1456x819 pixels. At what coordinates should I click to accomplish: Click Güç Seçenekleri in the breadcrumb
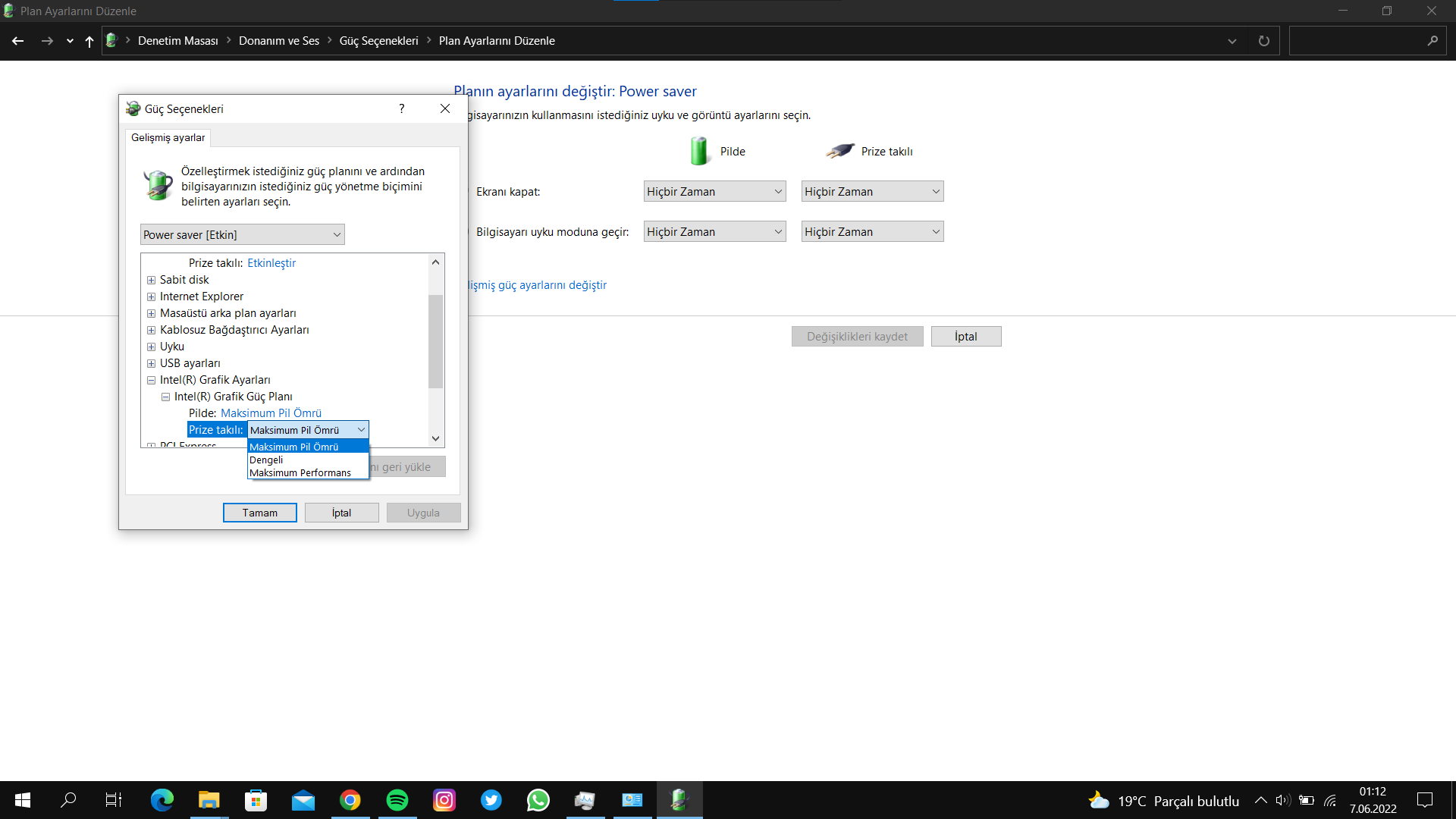378,41
